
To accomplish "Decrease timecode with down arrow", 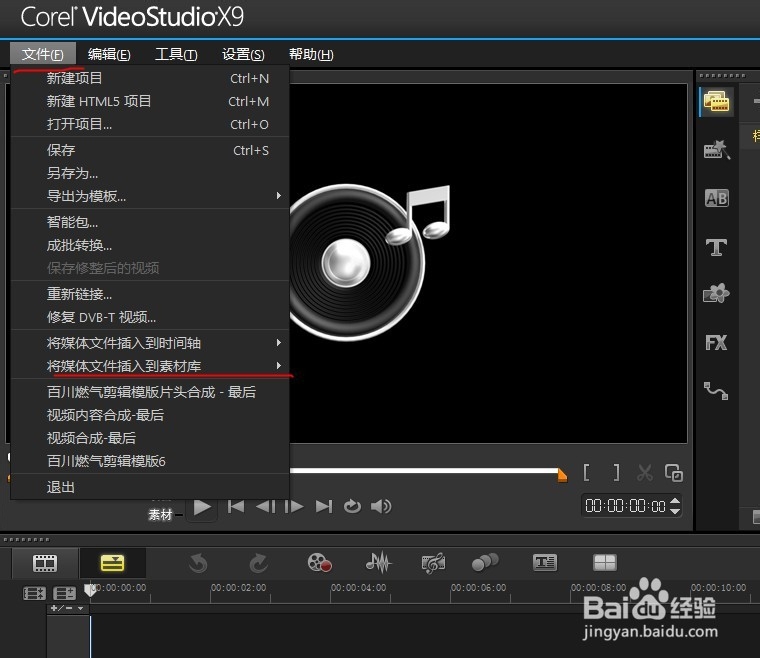I will [x=675, y=511].
